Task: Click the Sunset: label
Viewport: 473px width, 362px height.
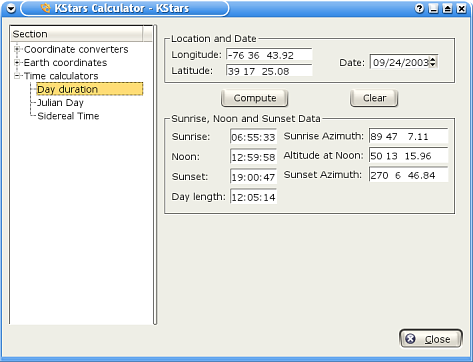Action: 190,176
